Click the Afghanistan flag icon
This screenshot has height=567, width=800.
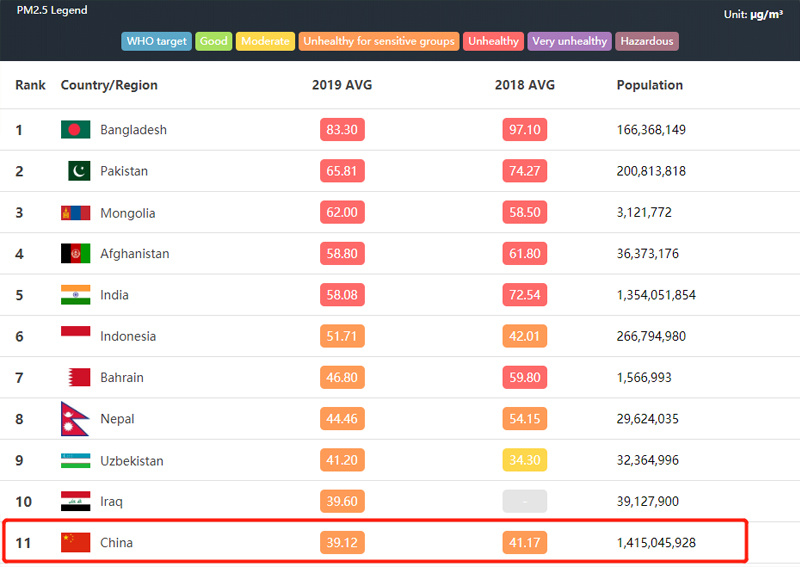(76, 254)
